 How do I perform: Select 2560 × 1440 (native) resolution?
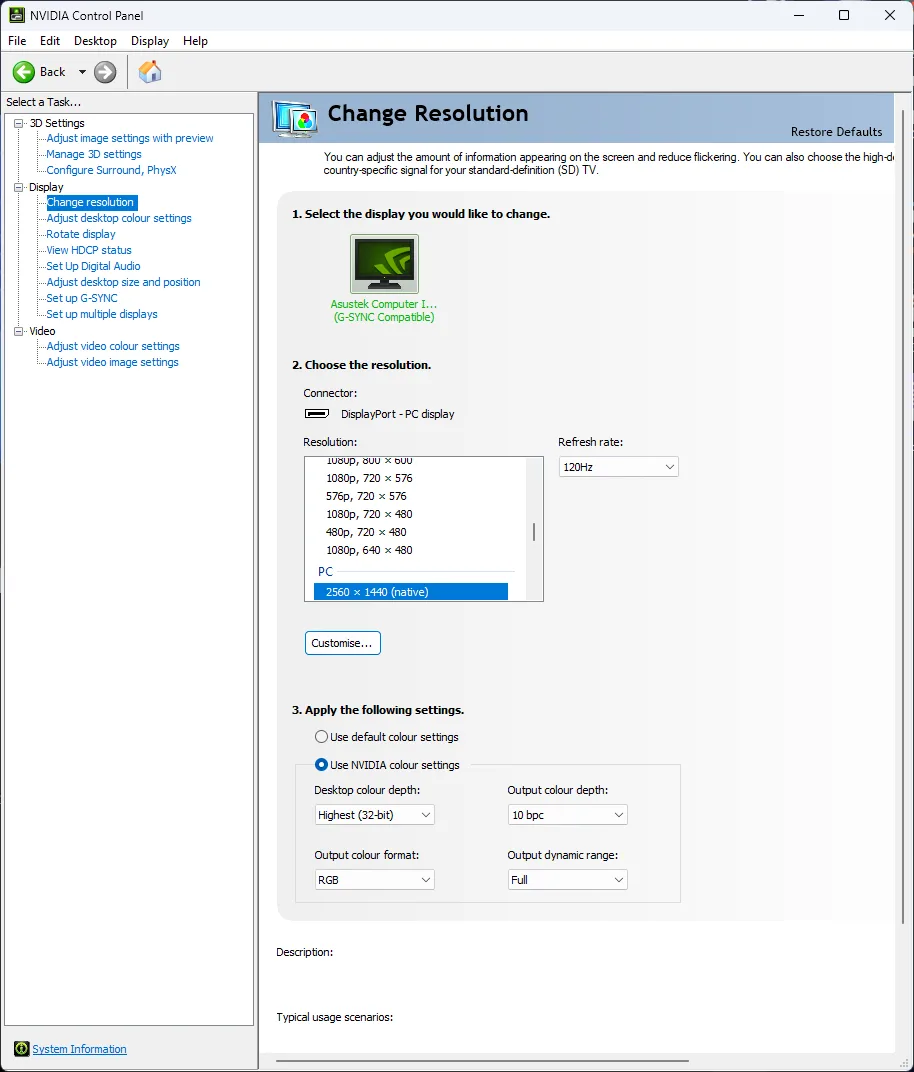(x=411, y=592)
